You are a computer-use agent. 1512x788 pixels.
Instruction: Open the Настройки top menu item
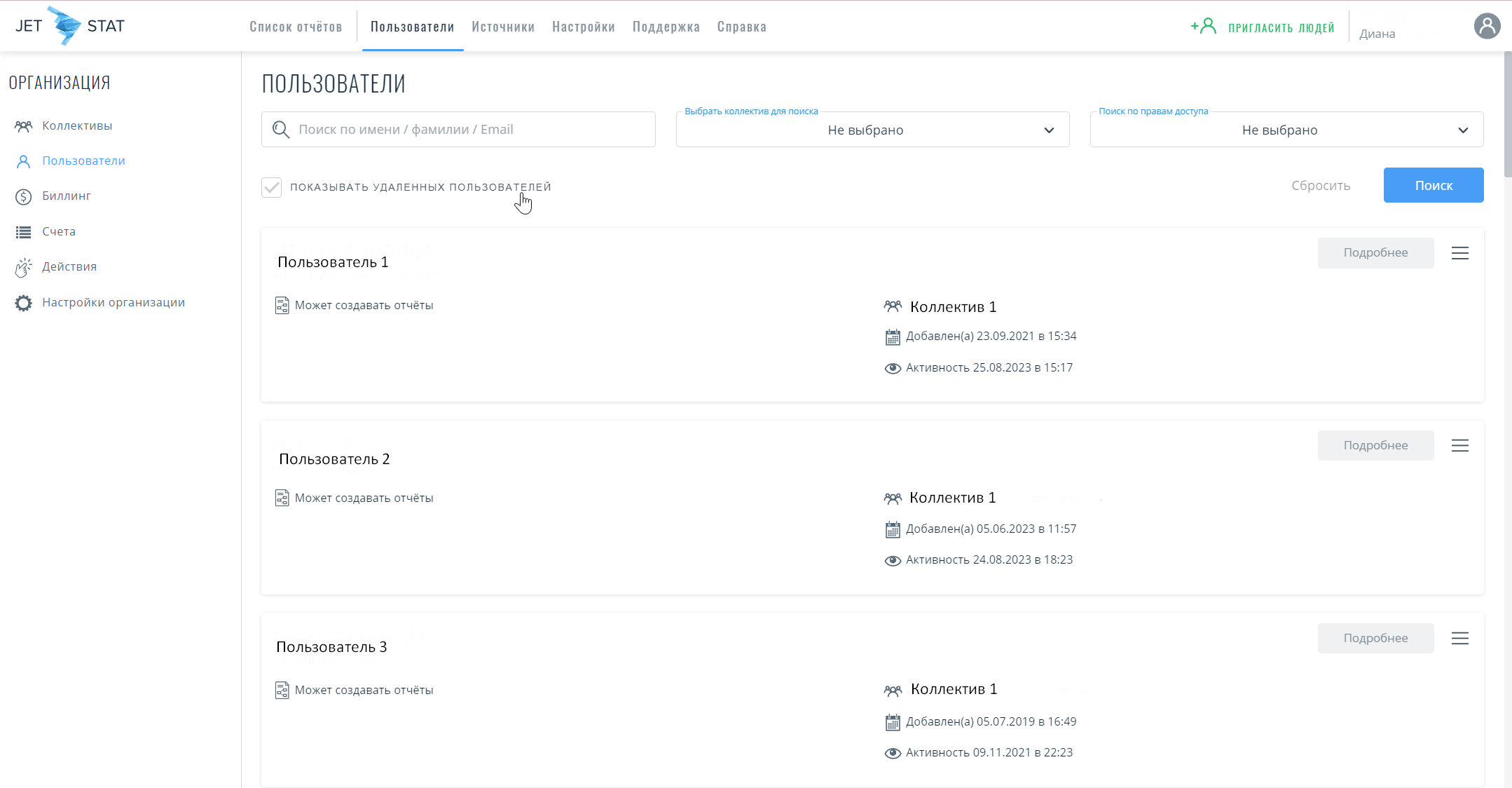pyautogui.click(x=583, y=27)
